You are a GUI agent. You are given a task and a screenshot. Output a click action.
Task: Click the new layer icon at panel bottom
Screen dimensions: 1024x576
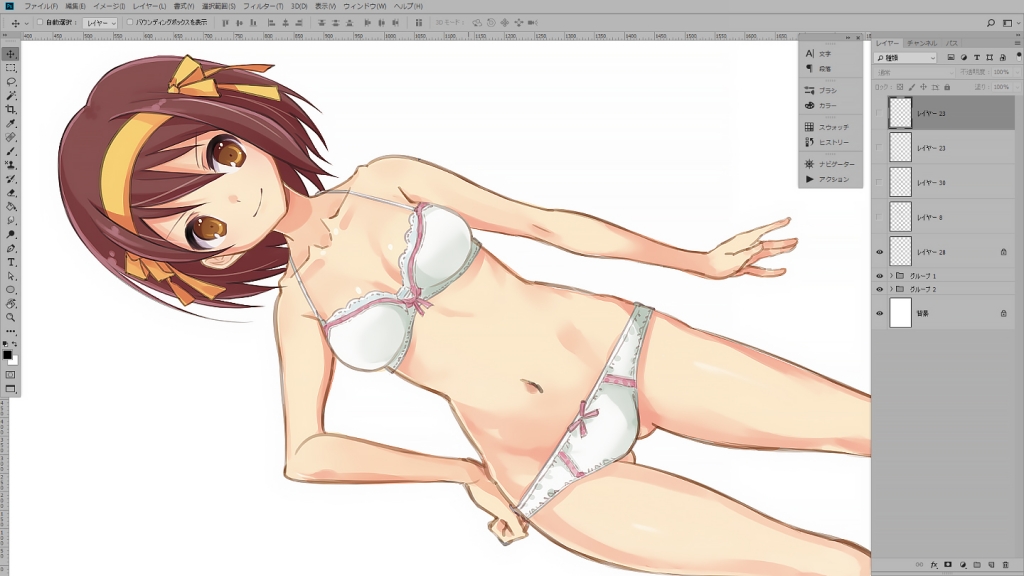[x=991, y=565]
